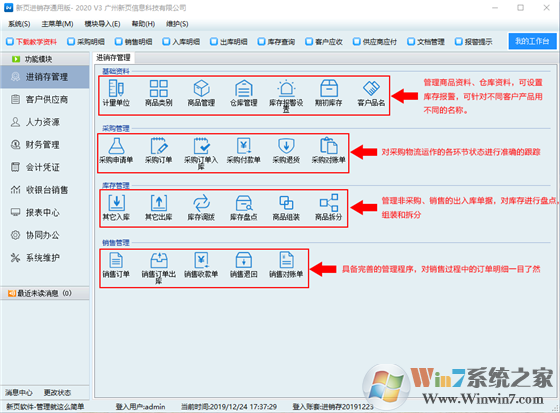Select 协同办公 in sidebar
The height and width of the screenshot is (413, 560).
coord(45,235)
